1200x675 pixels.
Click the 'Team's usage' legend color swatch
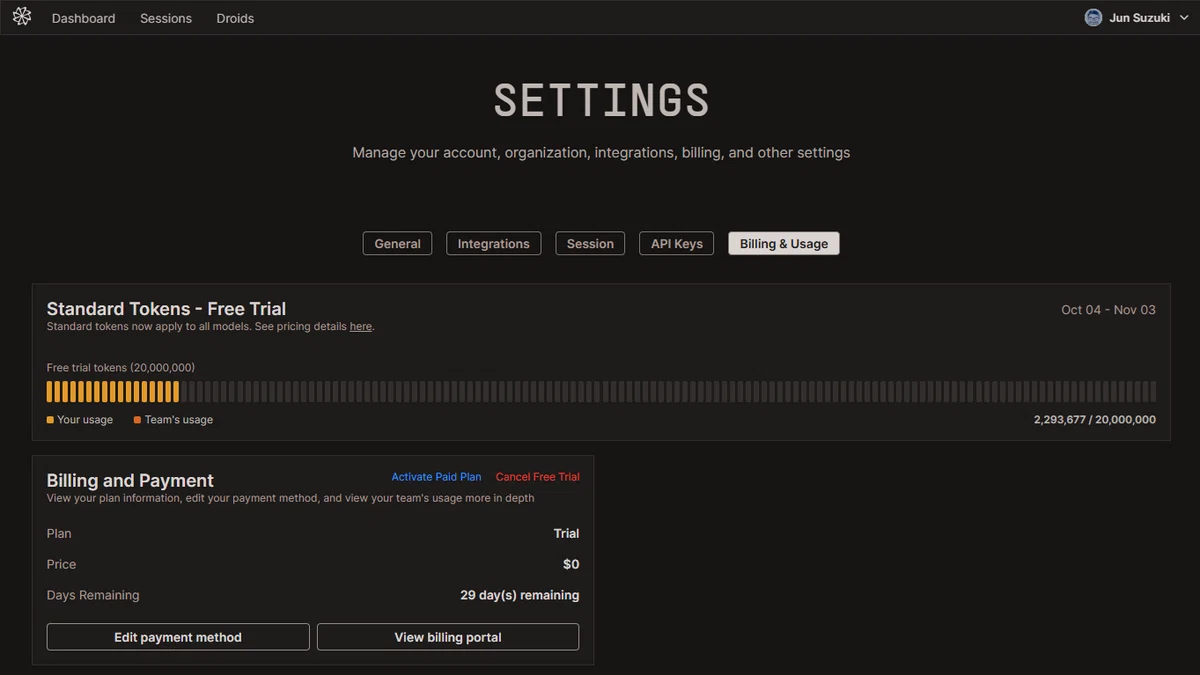click(x=138, y=420)
